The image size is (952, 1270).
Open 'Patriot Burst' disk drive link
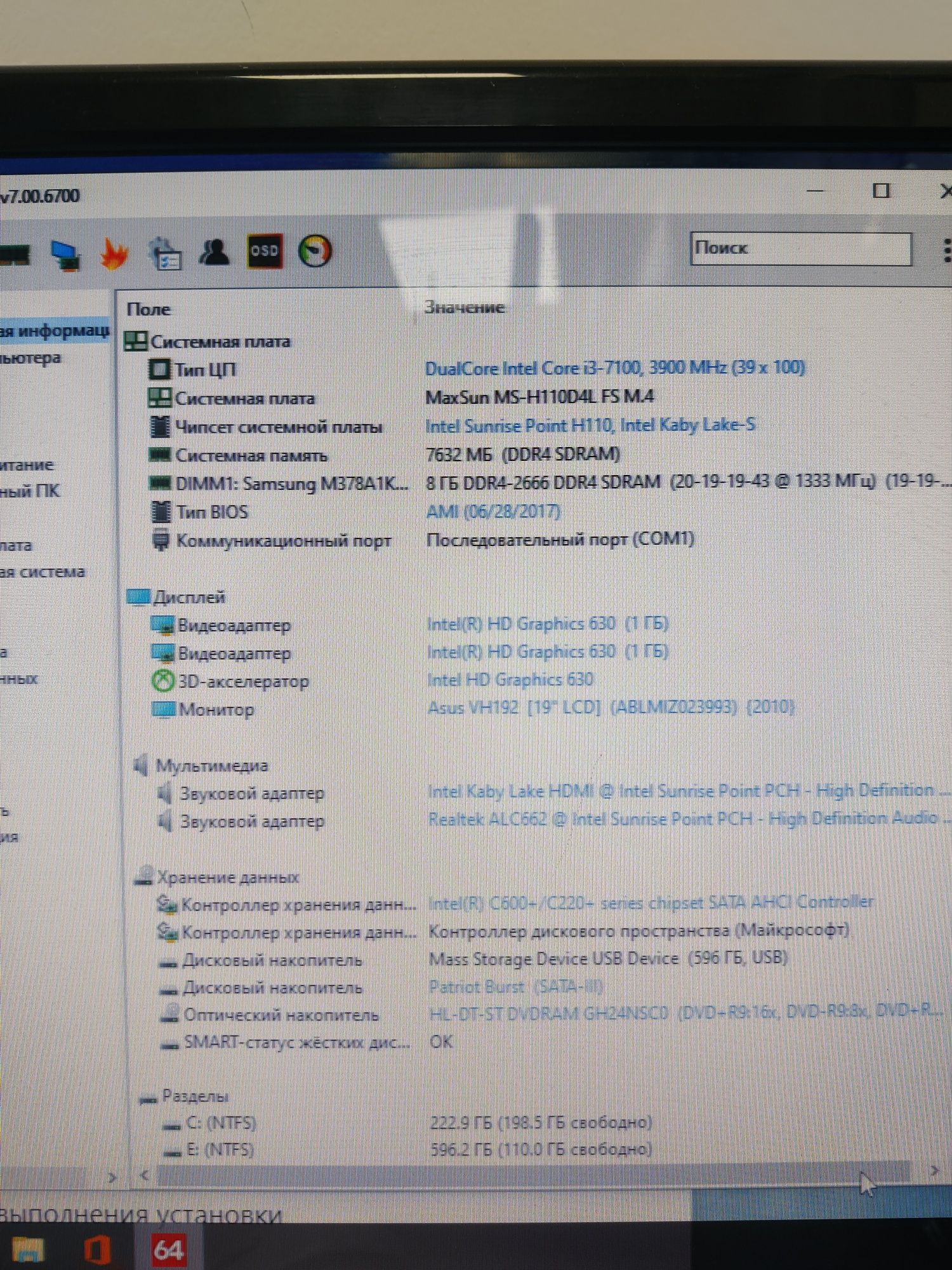[x=515, y=986]
